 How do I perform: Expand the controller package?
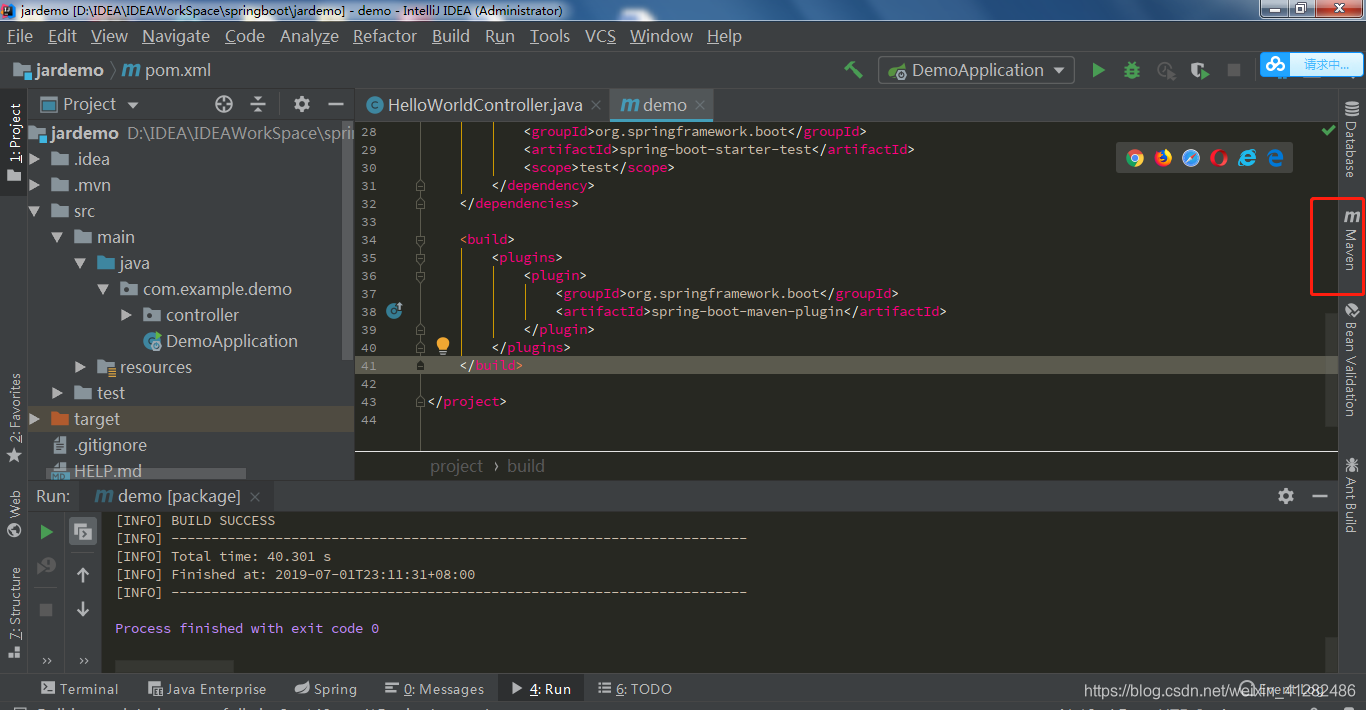tap(126, 315)
